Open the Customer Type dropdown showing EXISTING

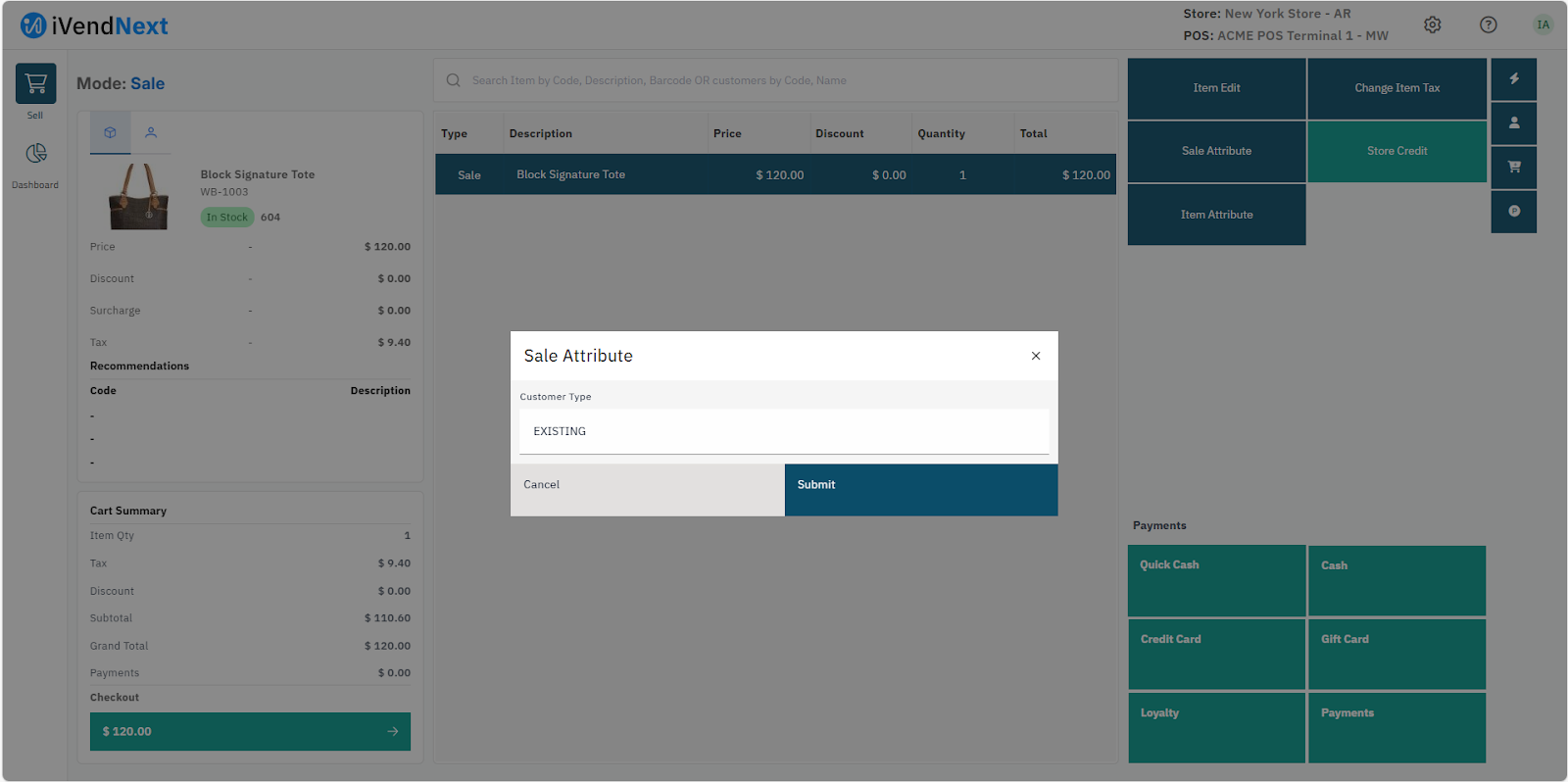783,431
